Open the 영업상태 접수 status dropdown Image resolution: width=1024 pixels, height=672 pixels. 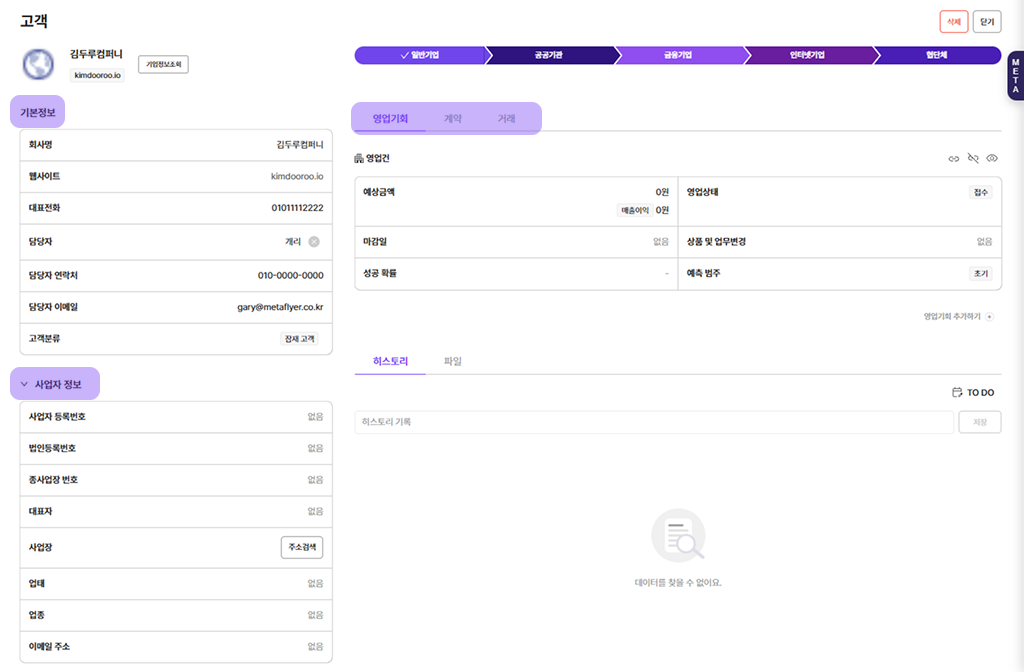(x=980, y=192)
